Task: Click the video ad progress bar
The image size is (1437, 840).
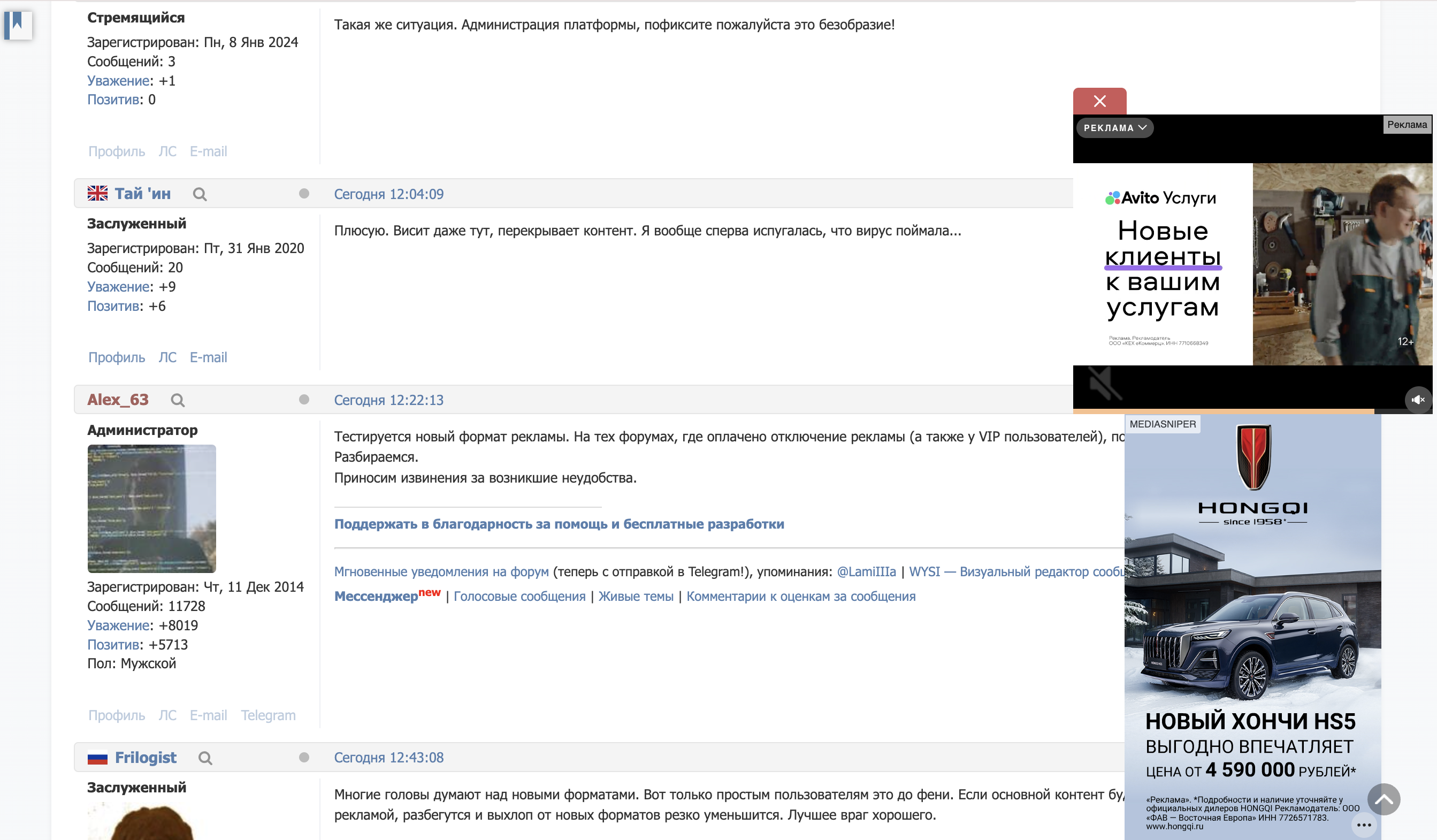Action: 1252,410
